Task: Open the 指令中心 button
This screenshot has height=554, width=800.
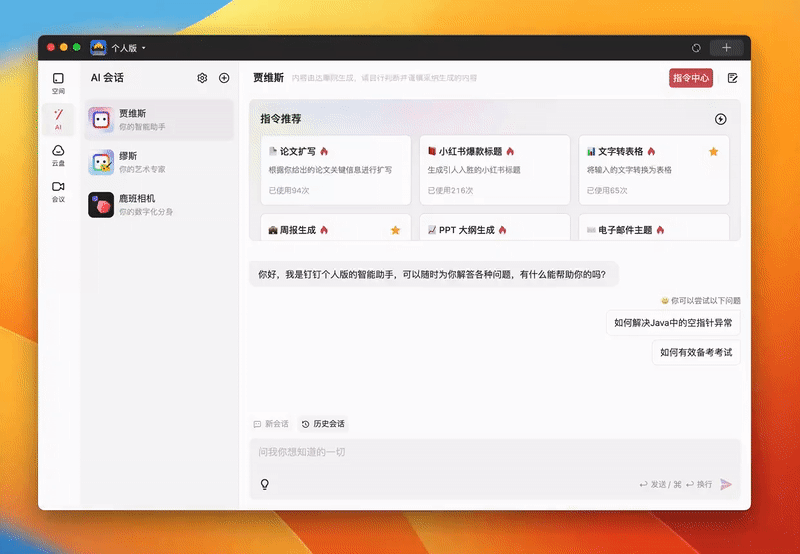Action: 691,78
